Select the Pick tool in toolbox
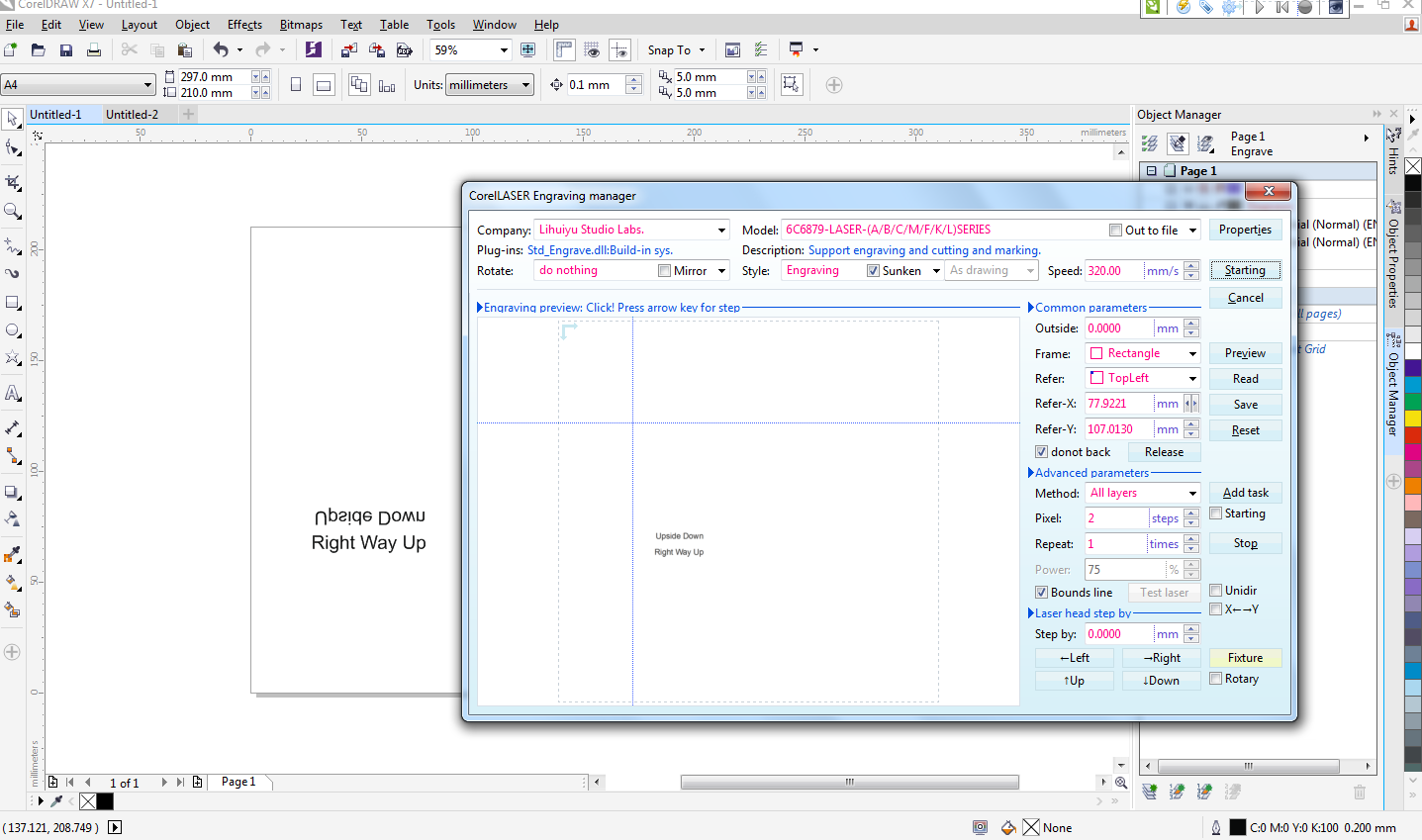 click(13, 120)
